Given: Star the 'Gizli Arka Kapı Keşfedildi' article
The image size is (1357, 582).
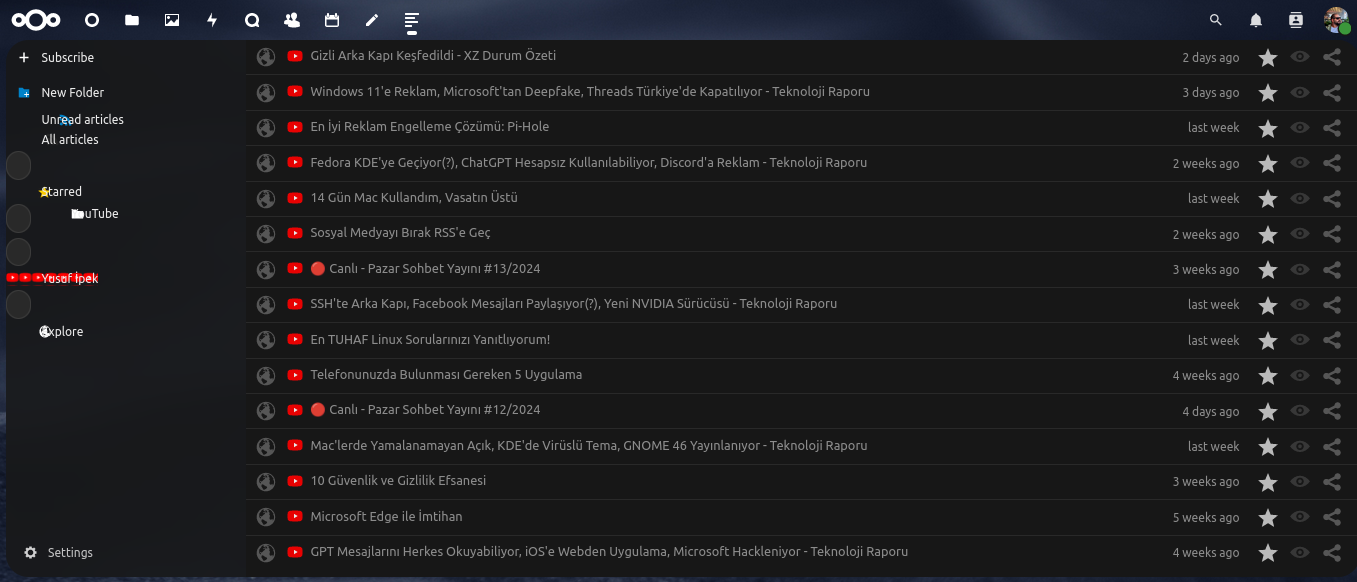Looking at the screenshot, I should click(1268, 58).
